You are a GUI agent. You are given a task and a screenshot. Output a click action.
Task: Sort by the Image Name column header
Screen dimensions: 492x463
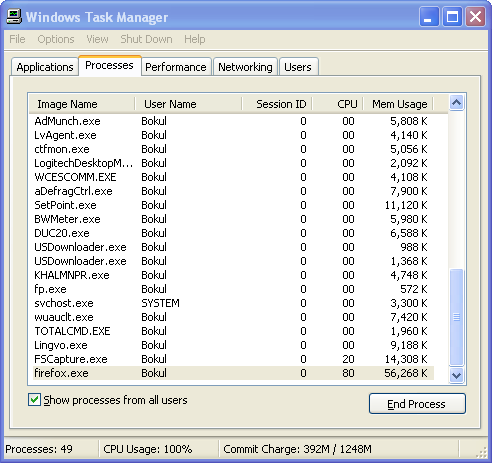point(82,104)
